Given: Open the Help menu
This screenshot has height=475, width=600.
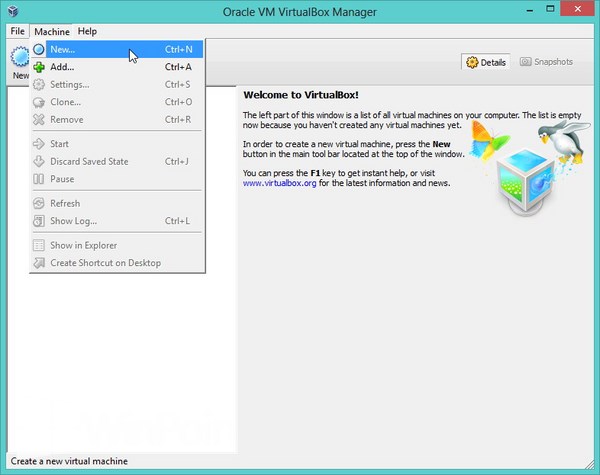Looking at the screenshot, I should click(87, 31).
